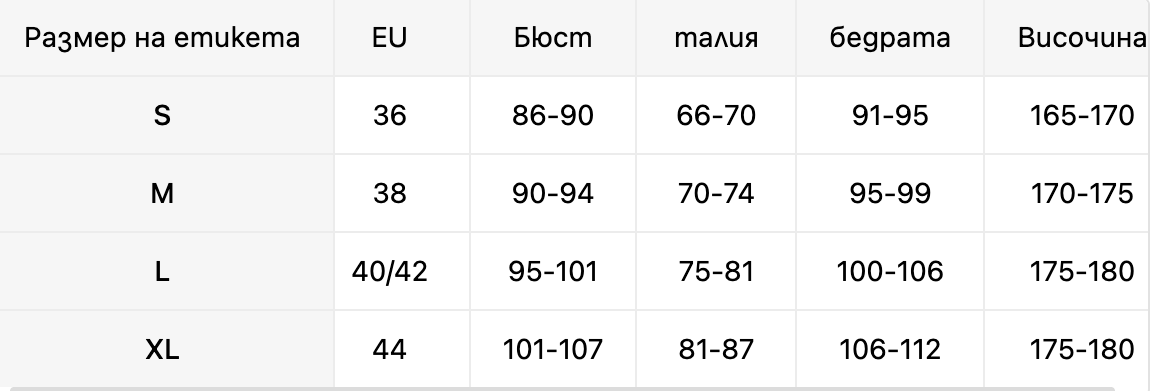
Task: Click the EU size 40/42 cell
Action: [389, 272]
